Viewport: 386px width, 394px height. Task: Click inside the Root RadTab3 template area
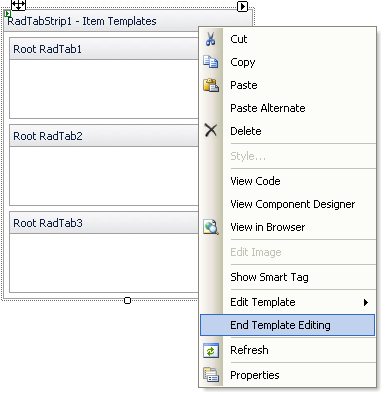104,263
